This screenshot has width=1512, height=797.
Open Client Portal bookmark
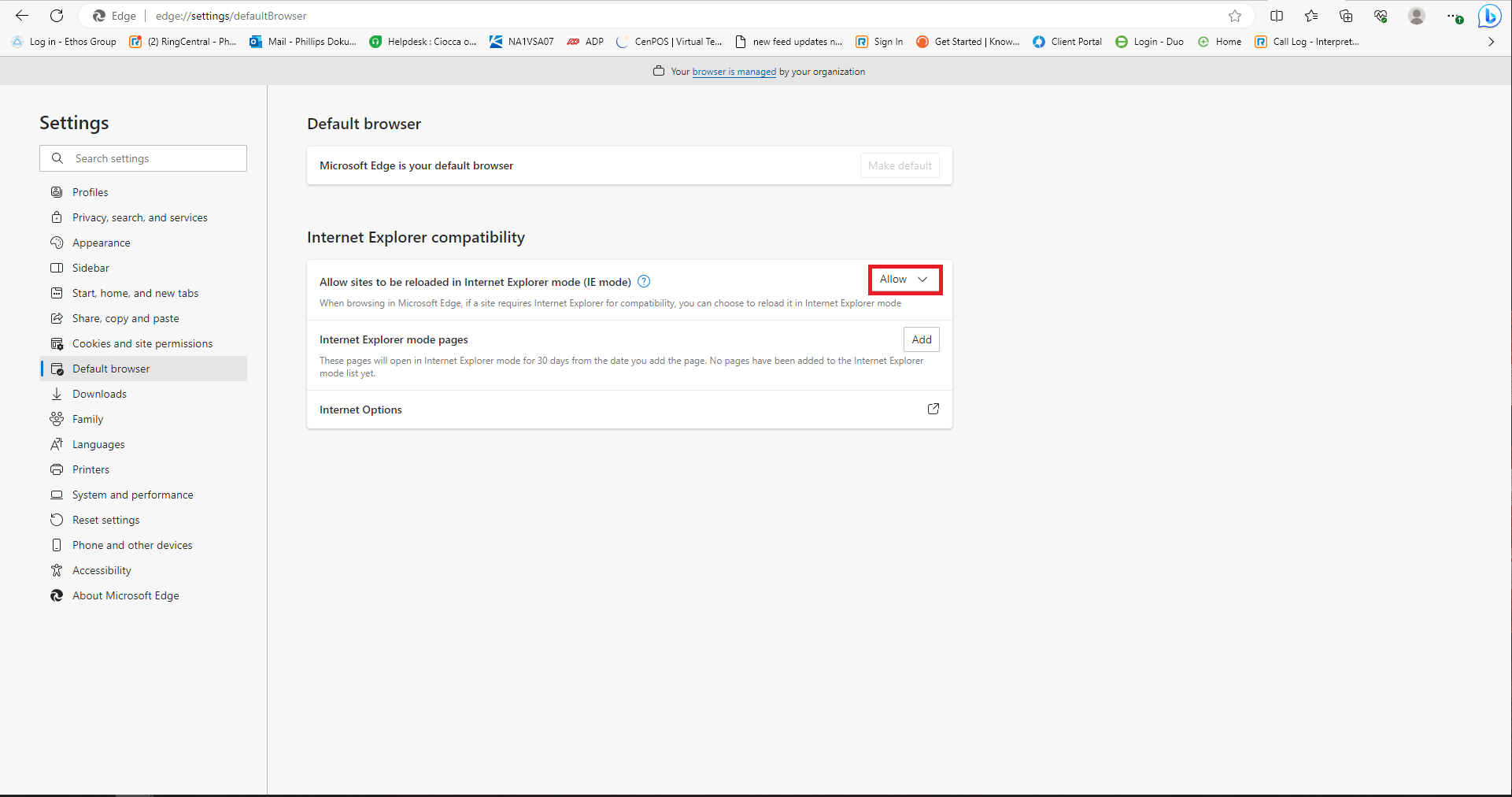tap(1067, 42)
